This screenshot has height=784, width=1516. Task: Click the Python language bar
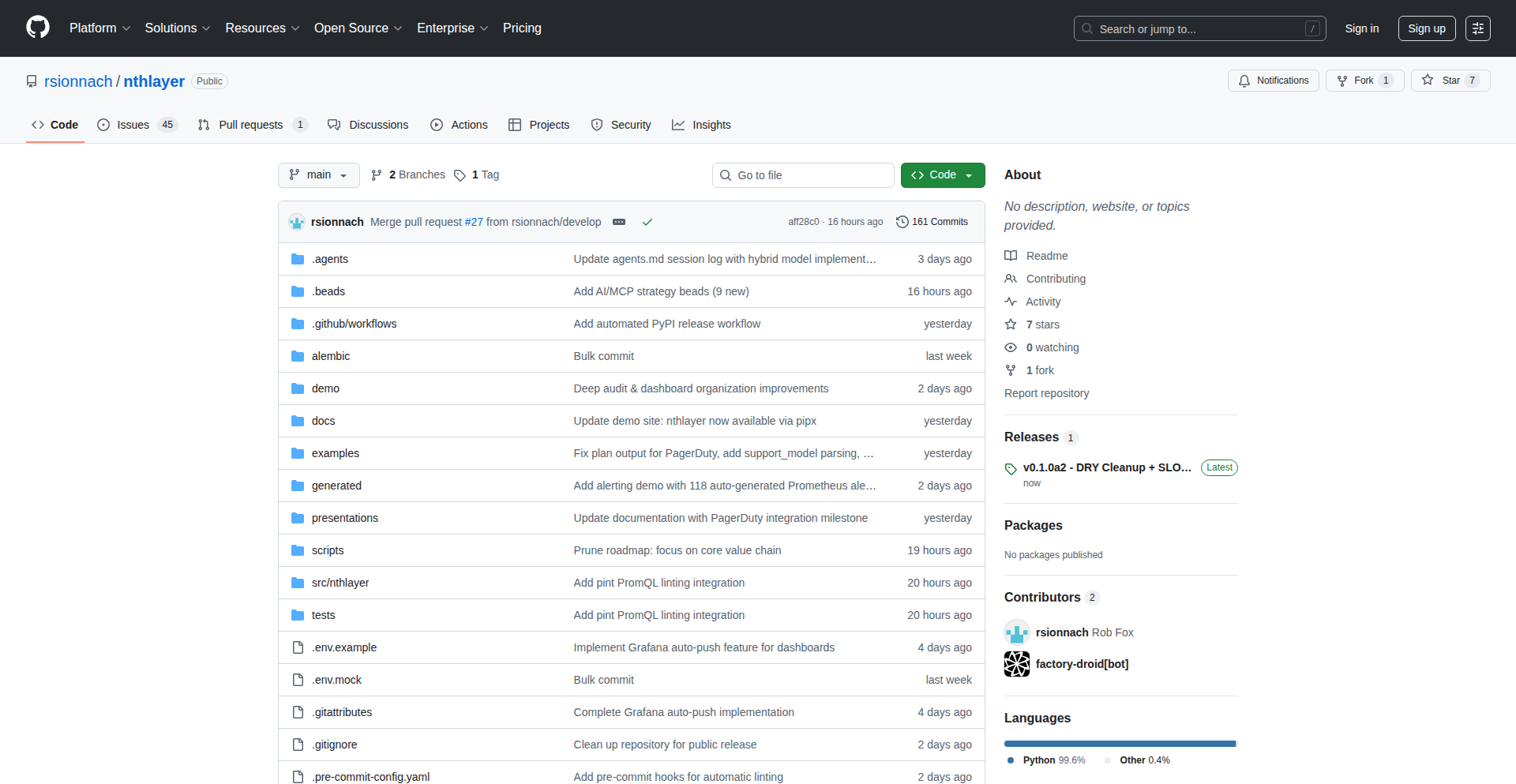click(1119, 744)
